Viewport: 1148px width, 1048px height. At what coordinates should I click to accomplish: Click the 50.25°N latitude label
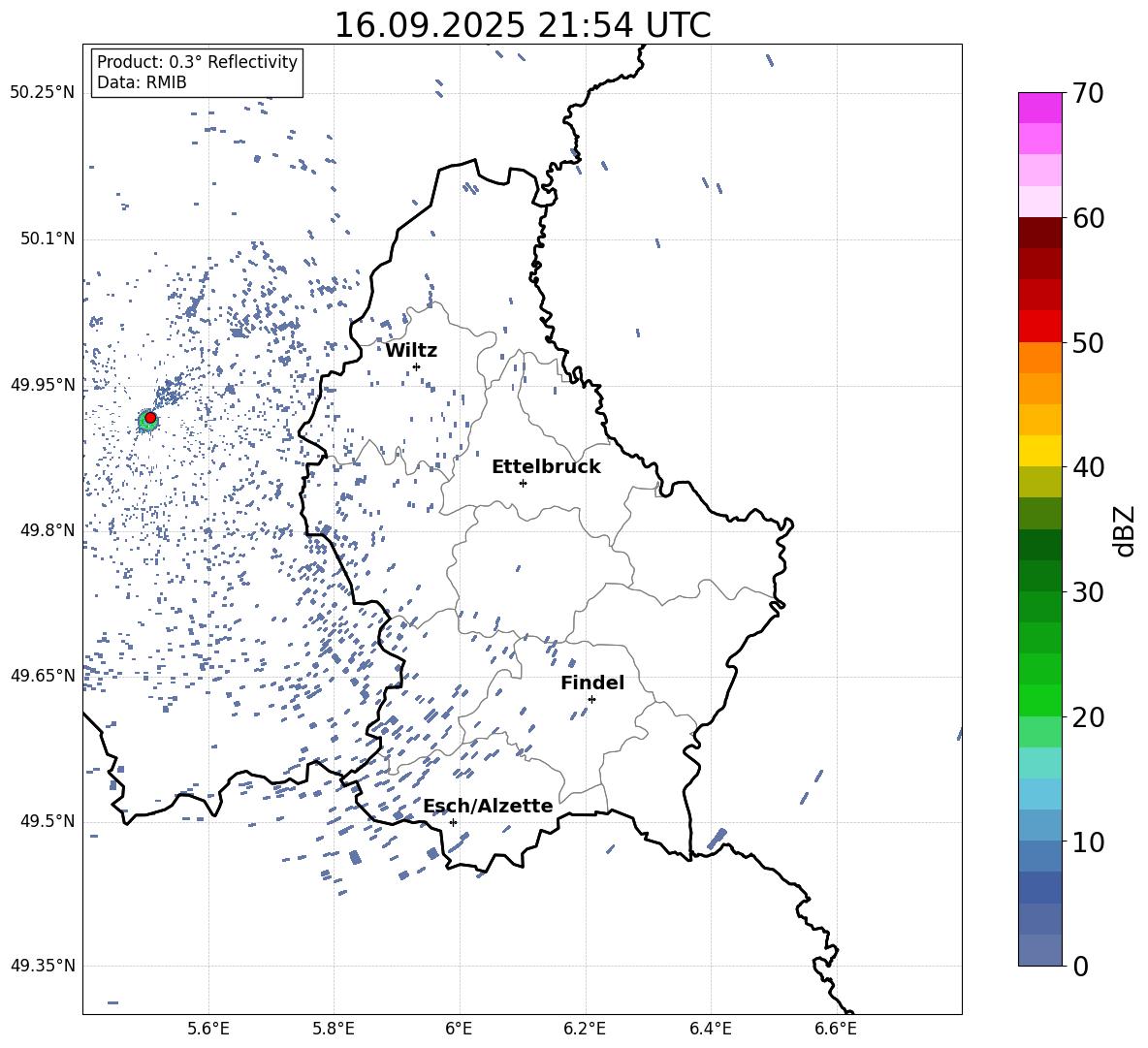pos(43,93)
